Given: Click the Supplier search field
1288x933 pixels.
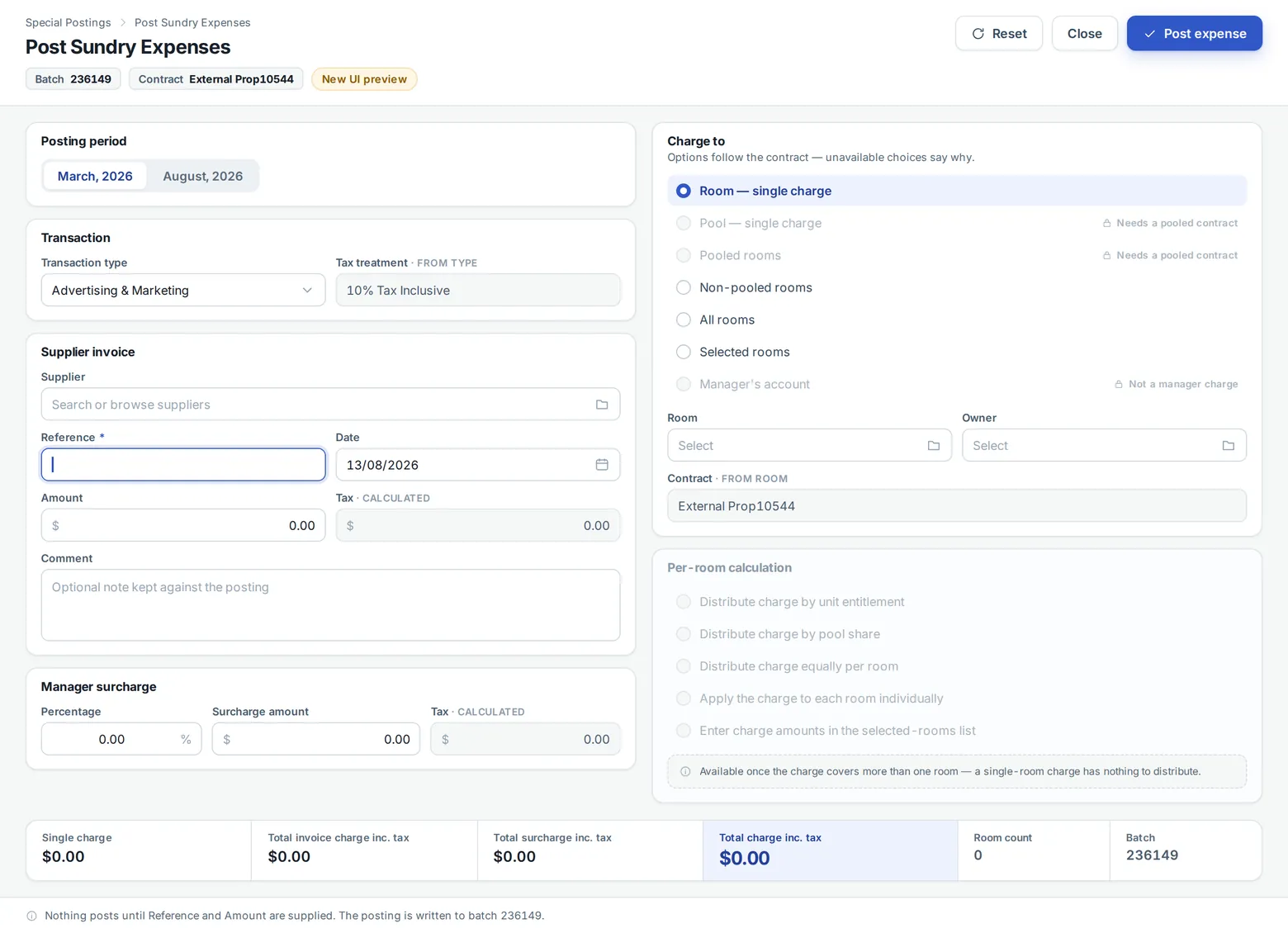Looking at the screenshot, I should pyautogui.click(x=330, y=405).
